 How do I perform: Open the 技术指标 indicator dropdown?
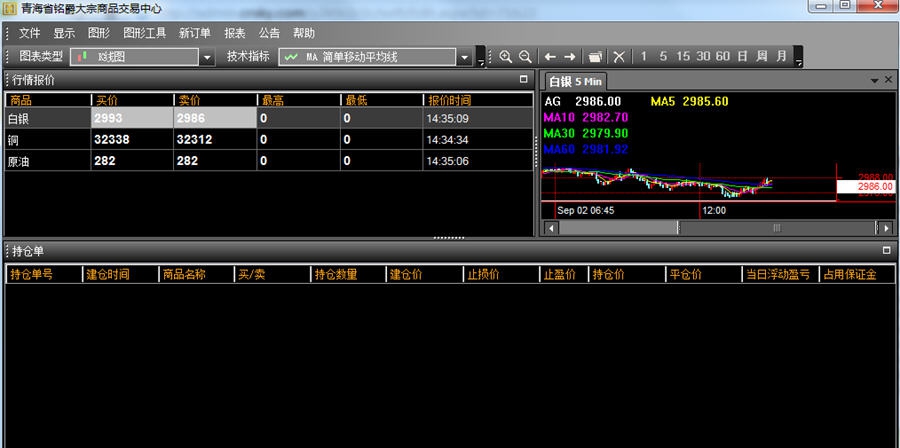click(x=464, y=57)
